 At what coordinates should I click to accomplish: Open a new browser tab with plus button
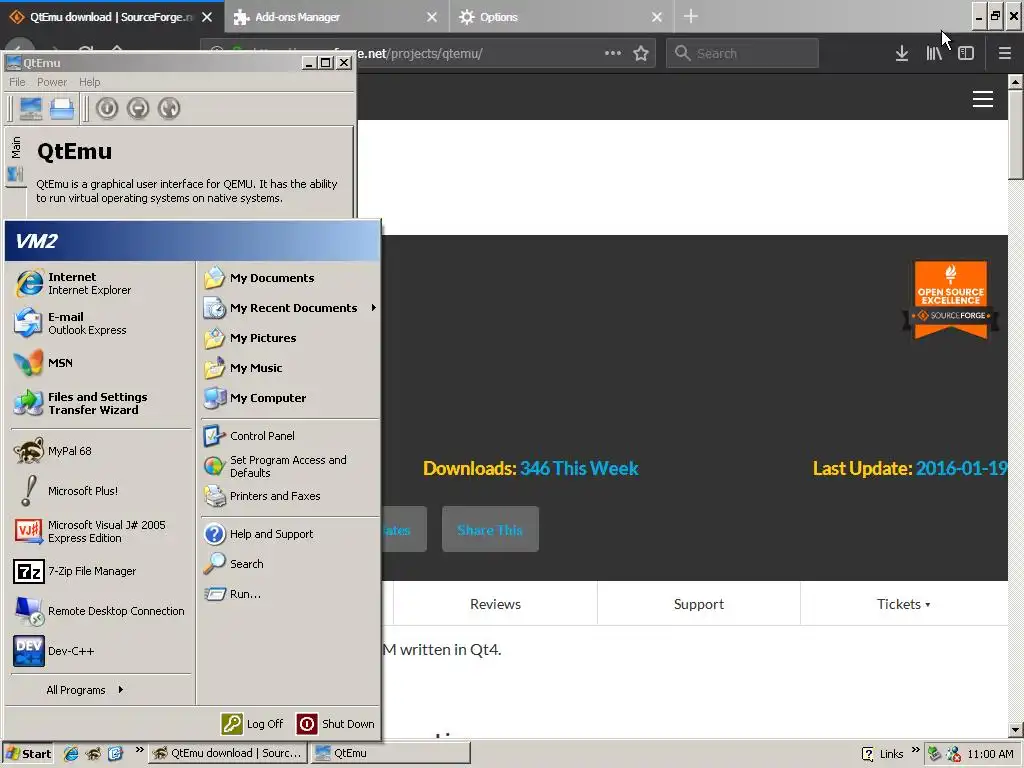(x=691, y=16)
